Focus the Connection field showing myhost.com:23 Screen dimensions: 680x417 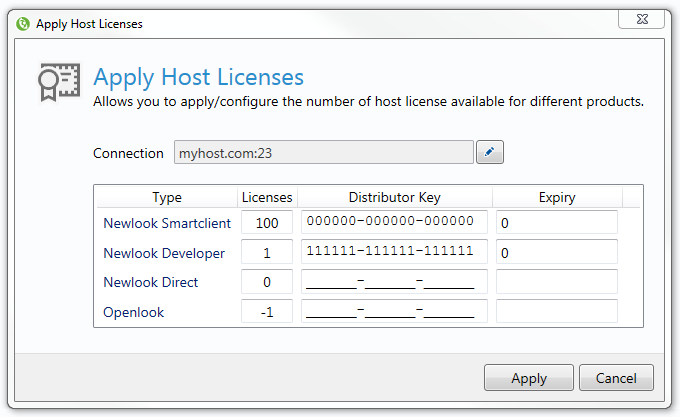[x=324, y=152]
